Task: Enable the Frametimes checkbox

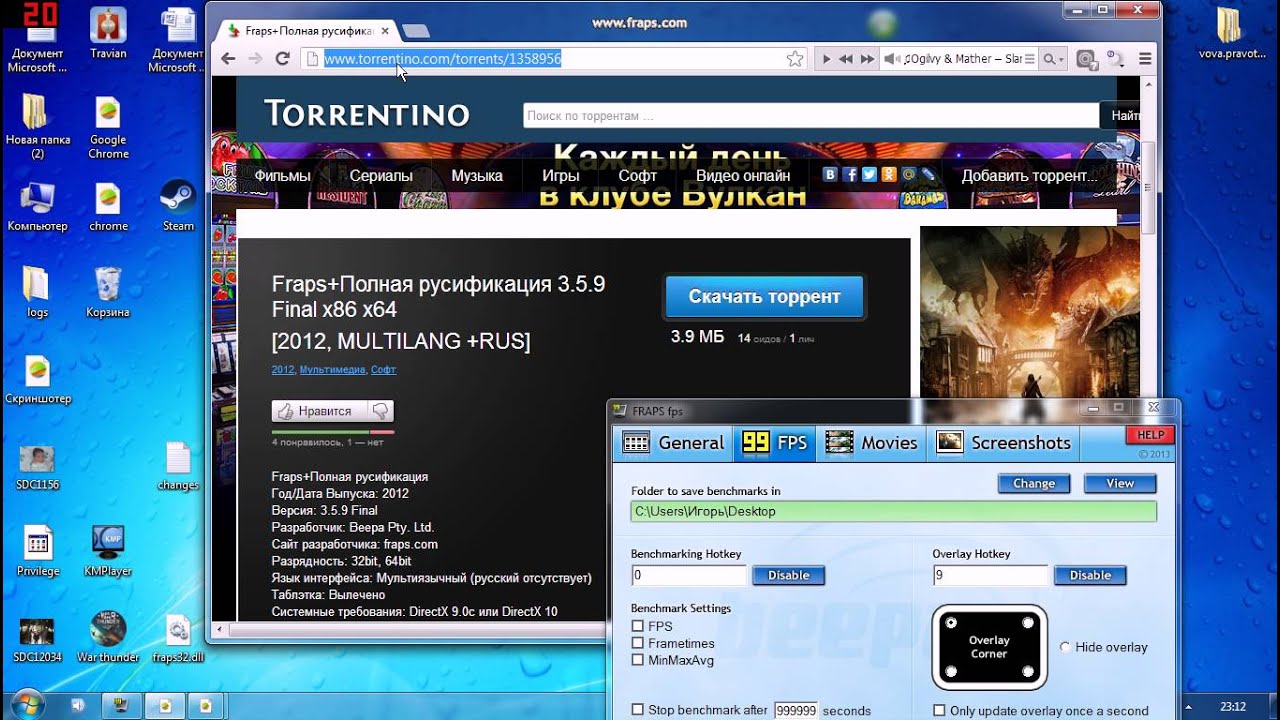Action: coord(638,644)
